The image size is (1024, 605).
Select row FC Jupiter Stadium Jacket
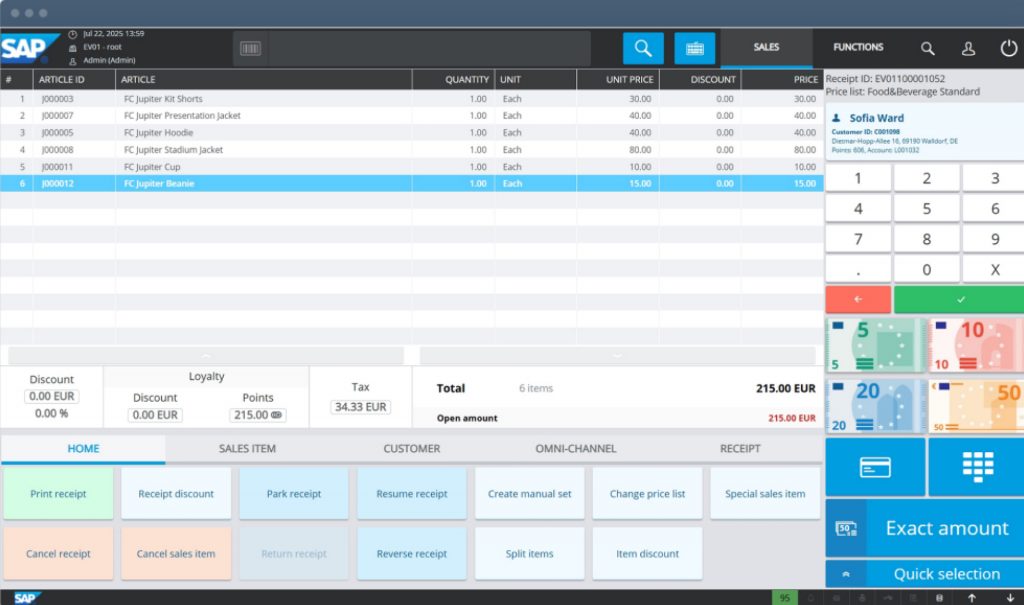[411, 150]
